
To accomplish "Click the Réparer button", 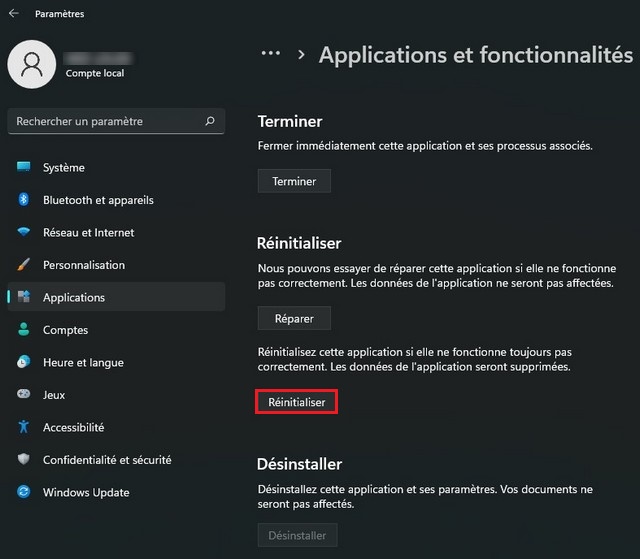I will click(294, 319).
